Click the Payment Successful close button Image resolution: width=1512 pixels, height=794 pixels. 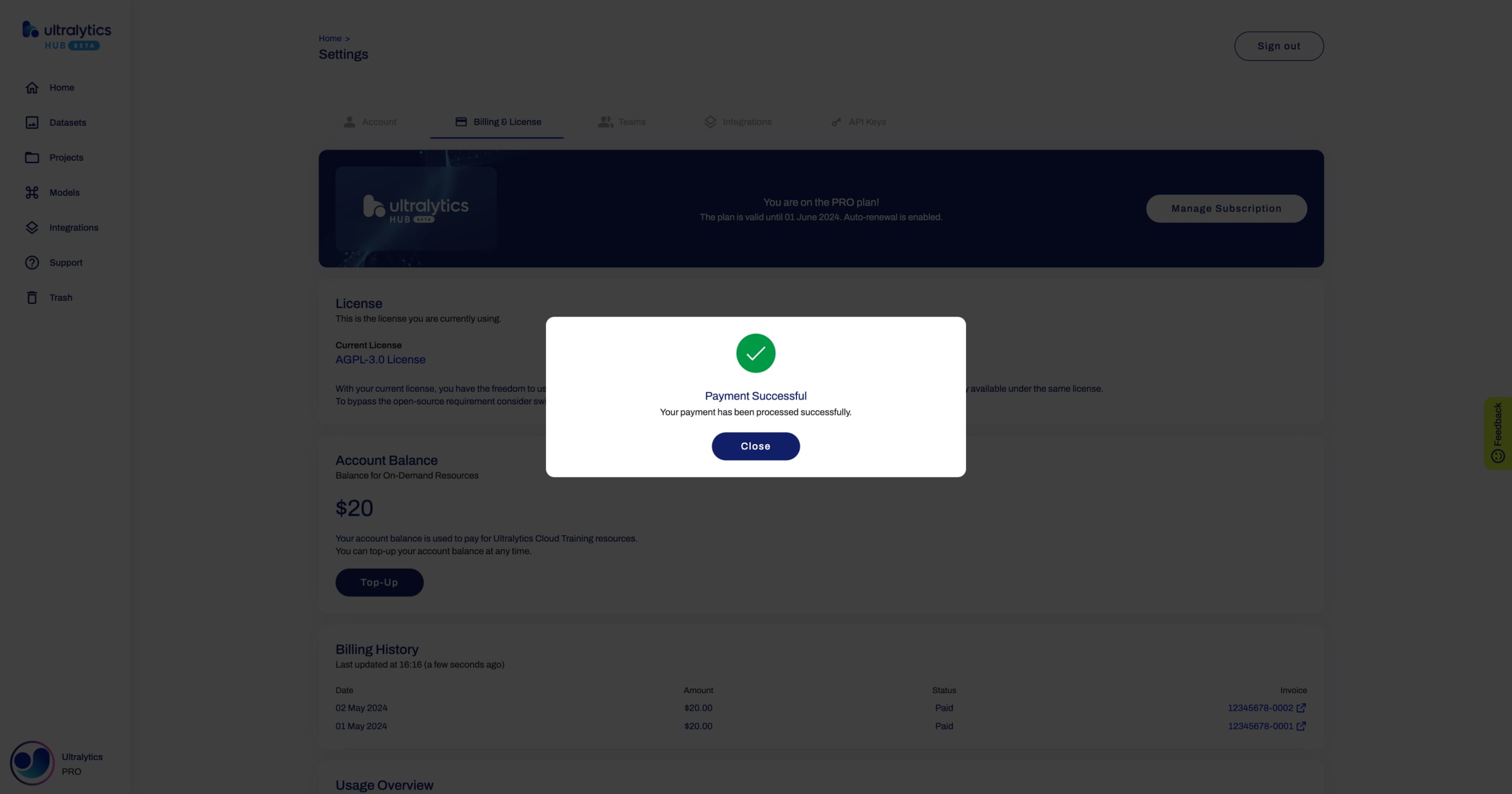(756, 446)
